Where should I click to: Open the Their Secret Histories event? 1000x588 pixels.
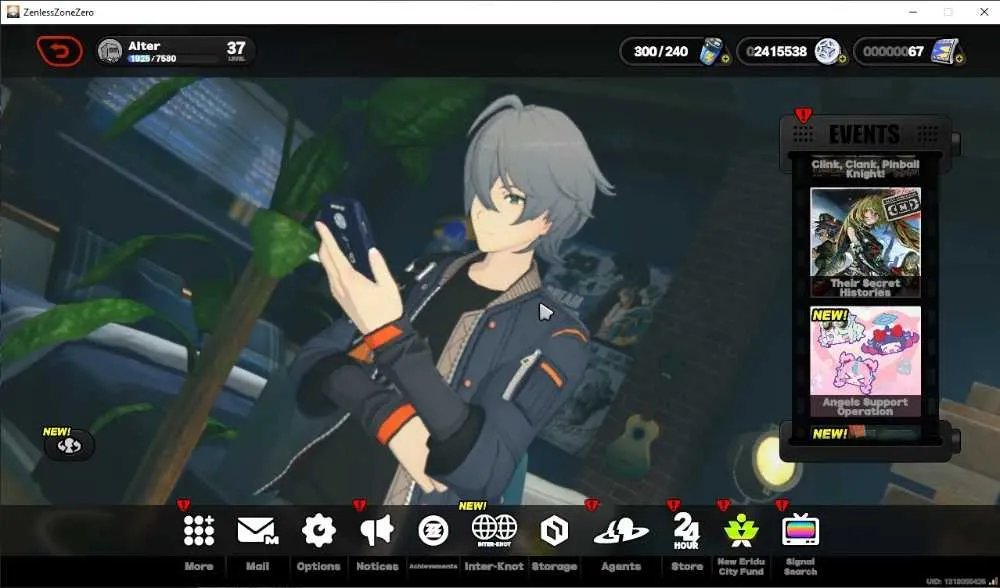(x=865, y=242)
